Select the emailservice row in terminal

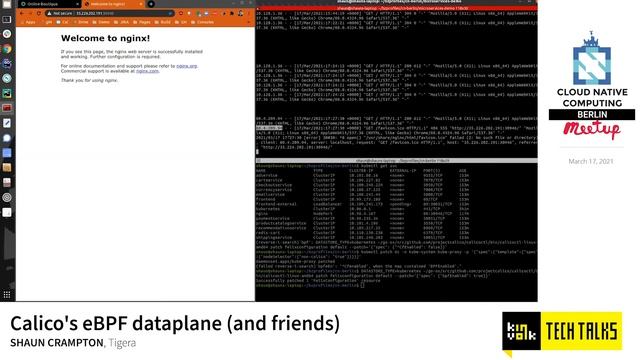coord(362,195)
